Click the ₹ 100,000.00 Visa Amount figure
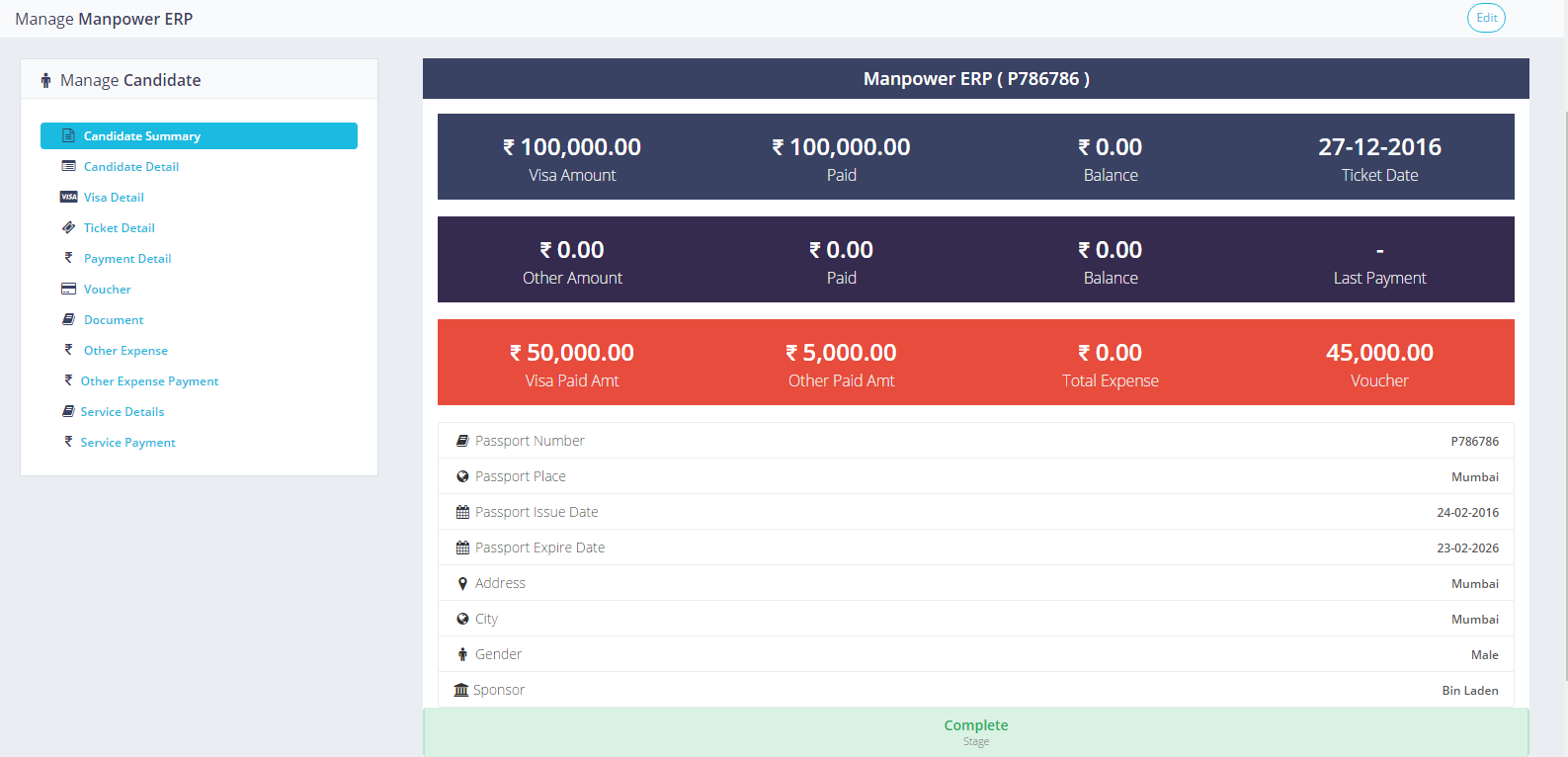 tap(572, 147)
